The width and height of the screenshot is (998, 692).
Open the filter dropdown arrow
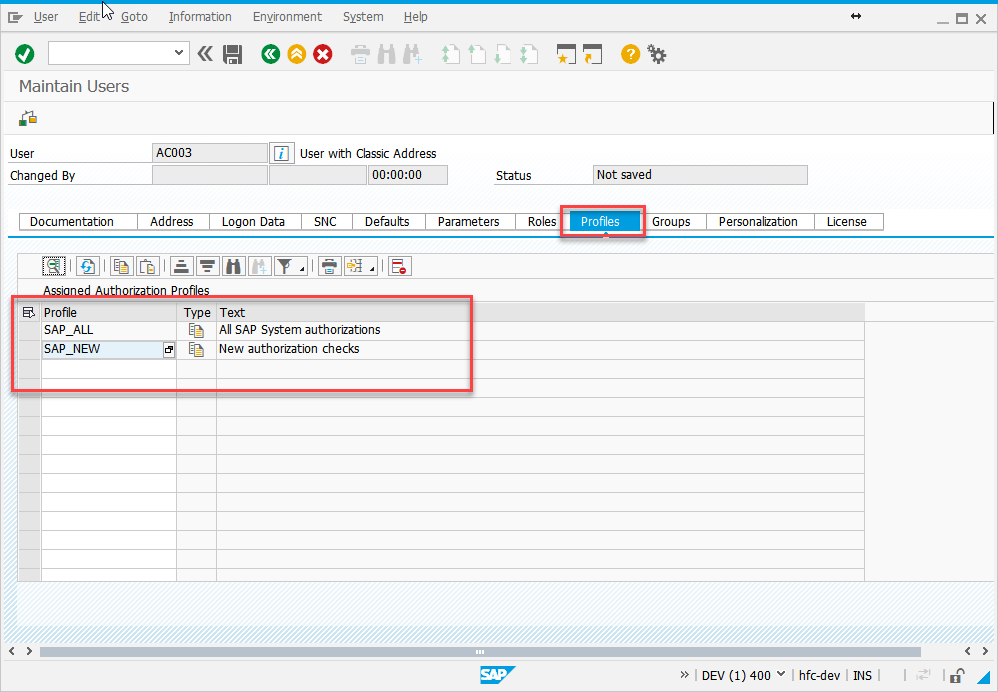point(302,269)
